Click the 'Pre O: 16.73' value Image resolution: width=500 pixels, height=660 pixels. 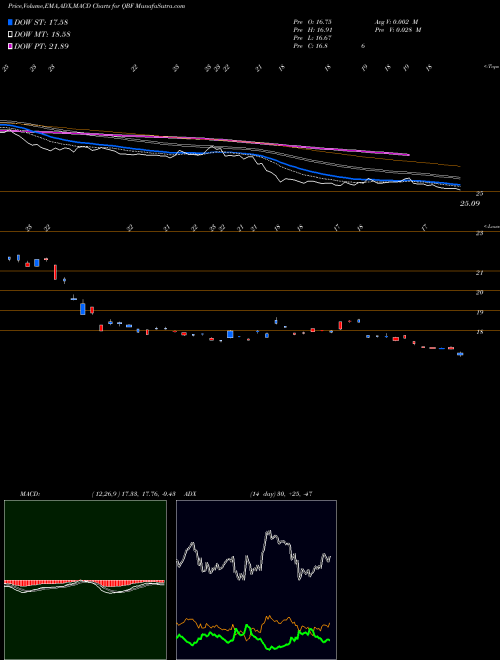(x=313, y=22)
